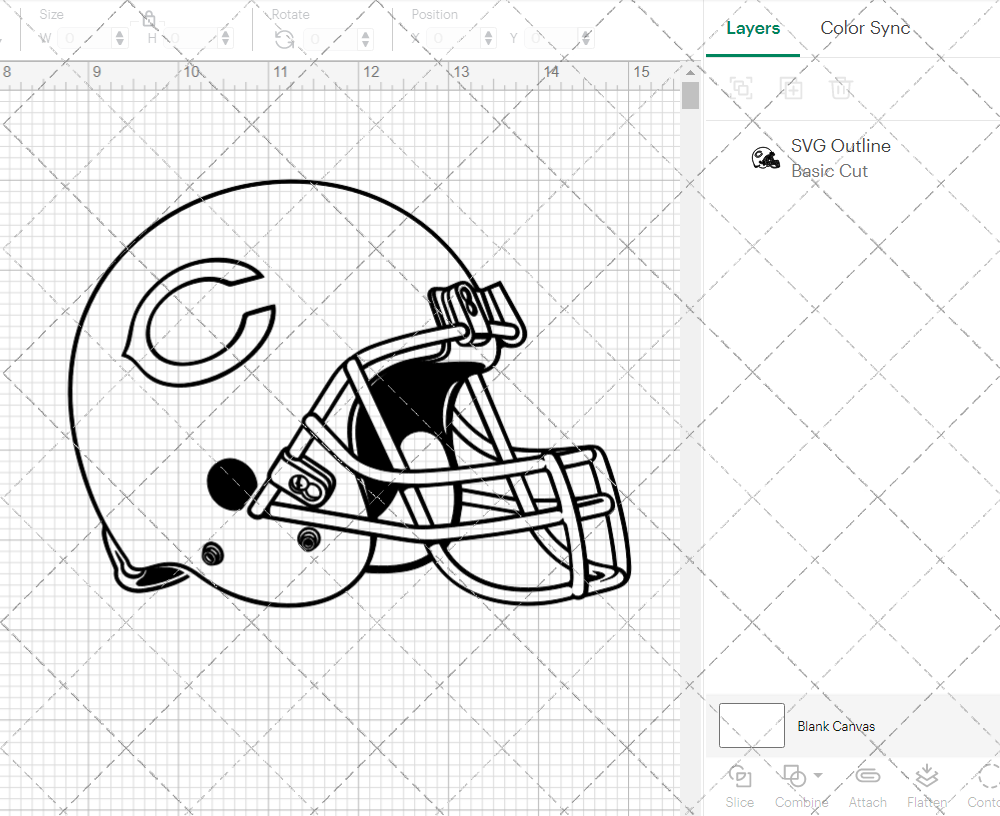Click the Position Y input field
The height and width of the screenshot is (816, 1000).
pos(552,38)
